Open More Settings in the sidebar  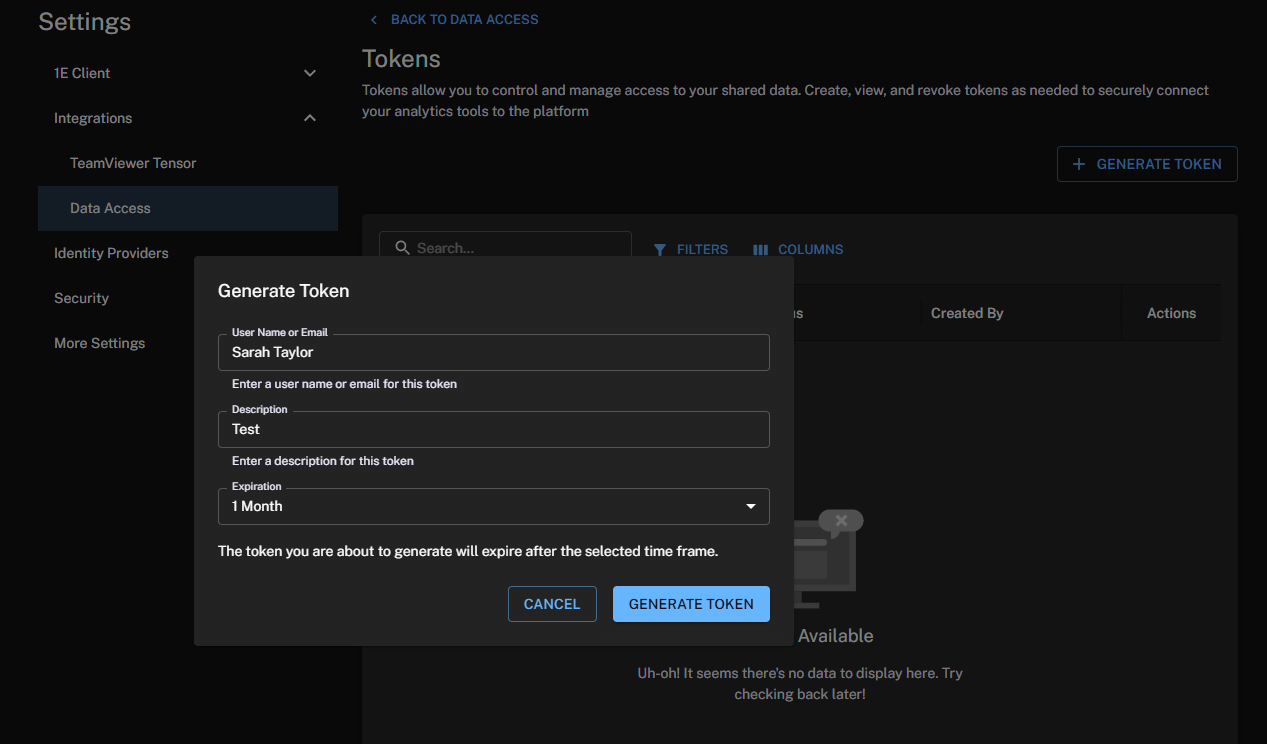(99, 343)
